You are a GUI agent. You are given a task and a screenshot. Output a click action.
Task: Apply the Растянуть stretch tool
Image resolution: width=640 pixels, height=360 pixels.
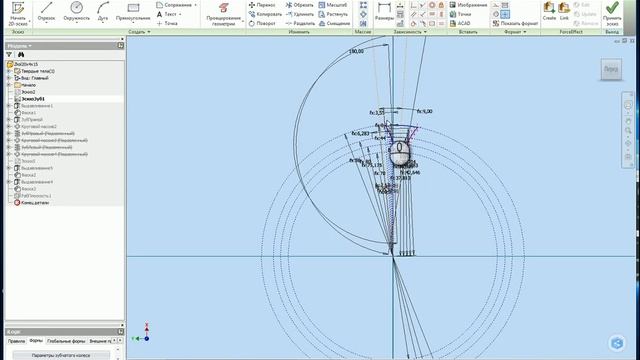[333, 14]
